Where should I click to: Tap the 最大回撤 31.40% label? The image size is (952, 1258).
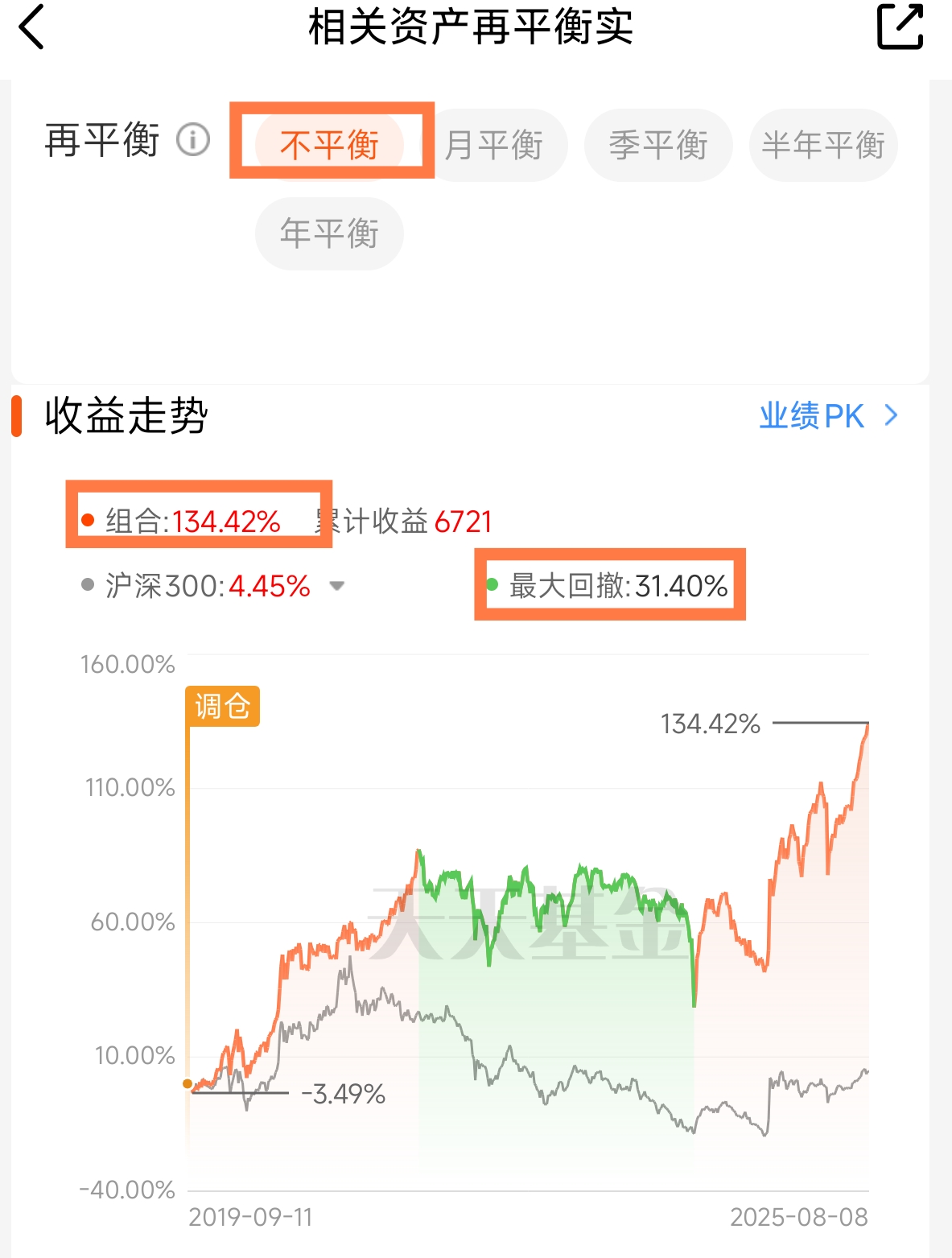pos(619,585)
